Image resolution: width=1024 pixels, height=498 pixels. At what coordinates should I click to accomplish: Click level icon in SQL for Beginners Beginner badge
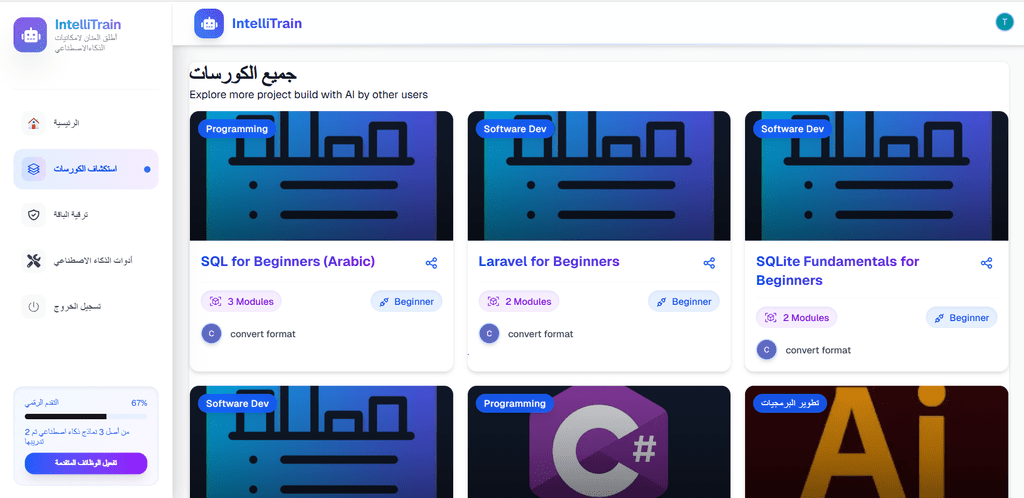point(384,302)
